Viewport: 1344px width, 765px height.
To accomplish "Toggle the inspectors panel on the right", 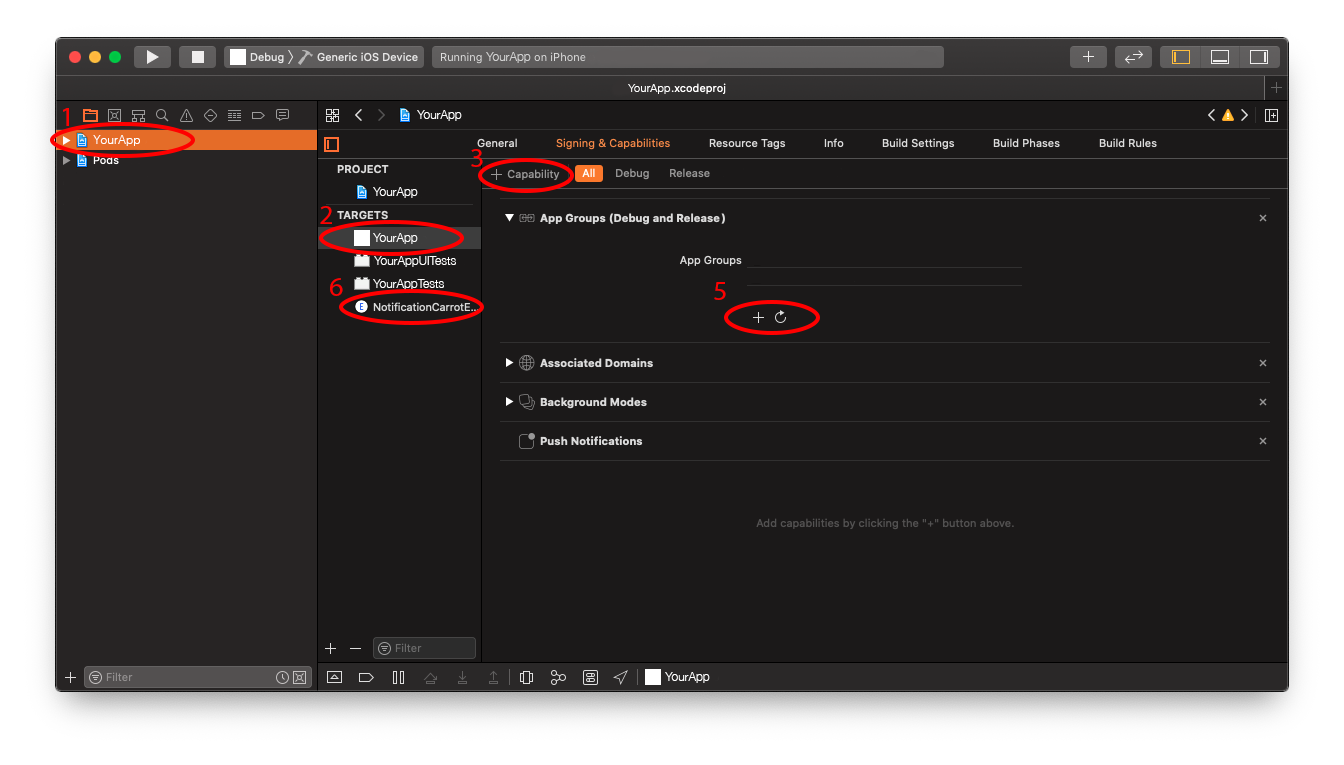I will pyautogui.click(x=1259, y=57).
